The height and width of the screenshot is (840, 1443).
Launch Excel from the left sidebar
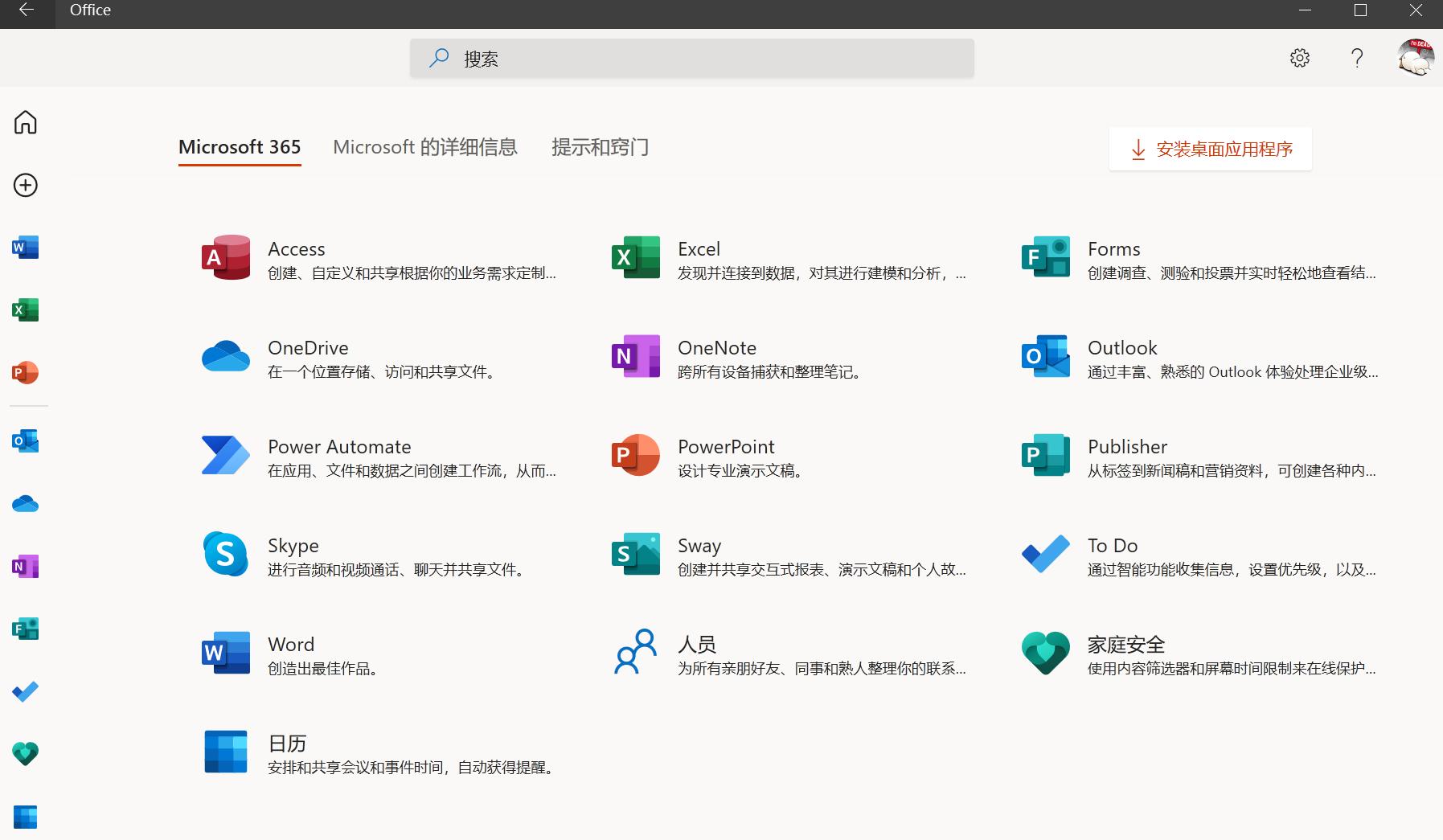click(25, 310)
